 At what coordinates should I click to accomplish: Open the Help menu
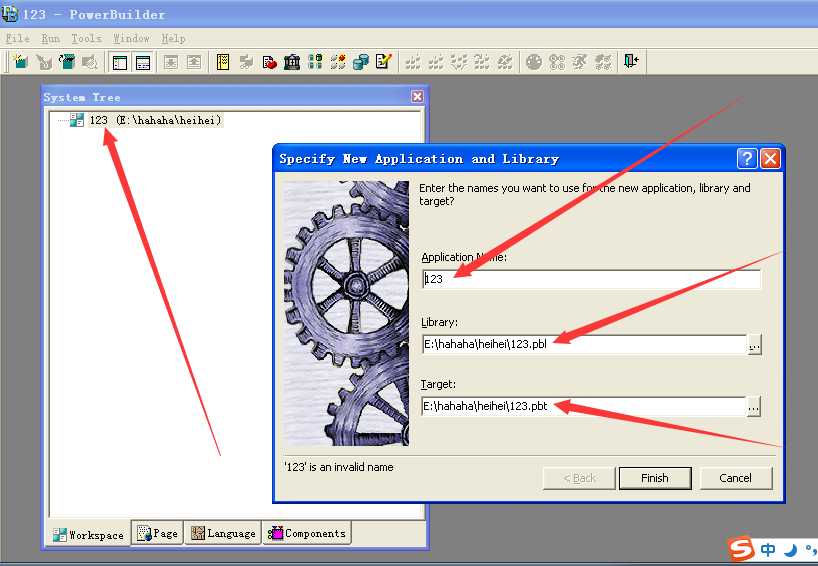(173, 38)
